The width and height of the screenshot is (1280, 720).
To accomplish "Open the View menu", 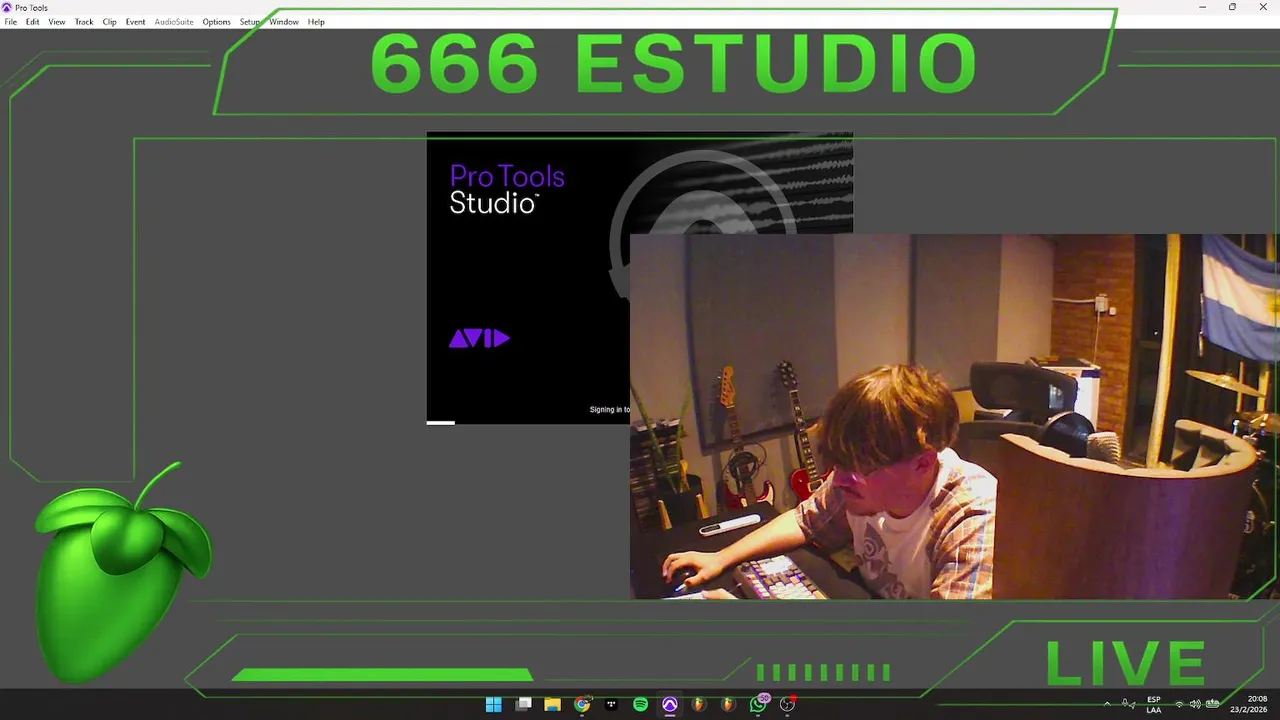I will pyautogui.click(x=57, y=22).
